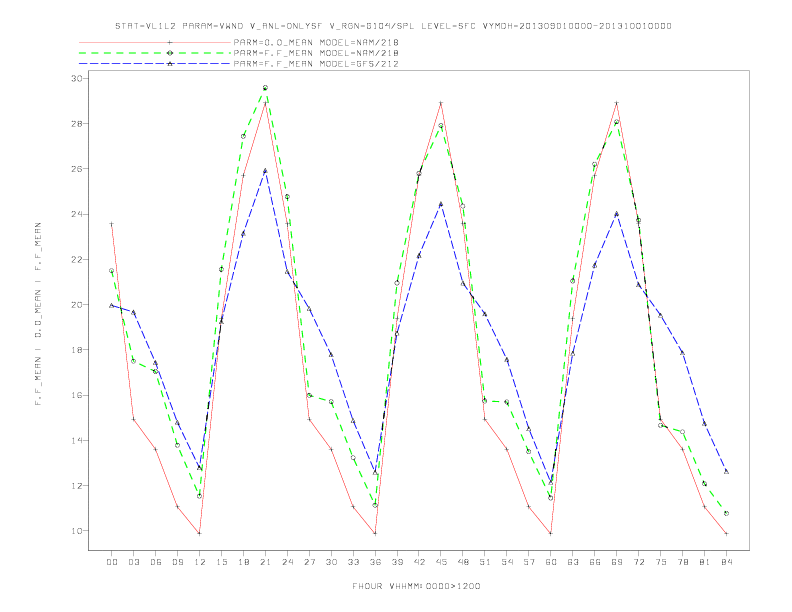This screenshot has width=792, height=612.
Task: Click y-axis tick label 26
Action: pyautogui.click(x=77, y=169)
